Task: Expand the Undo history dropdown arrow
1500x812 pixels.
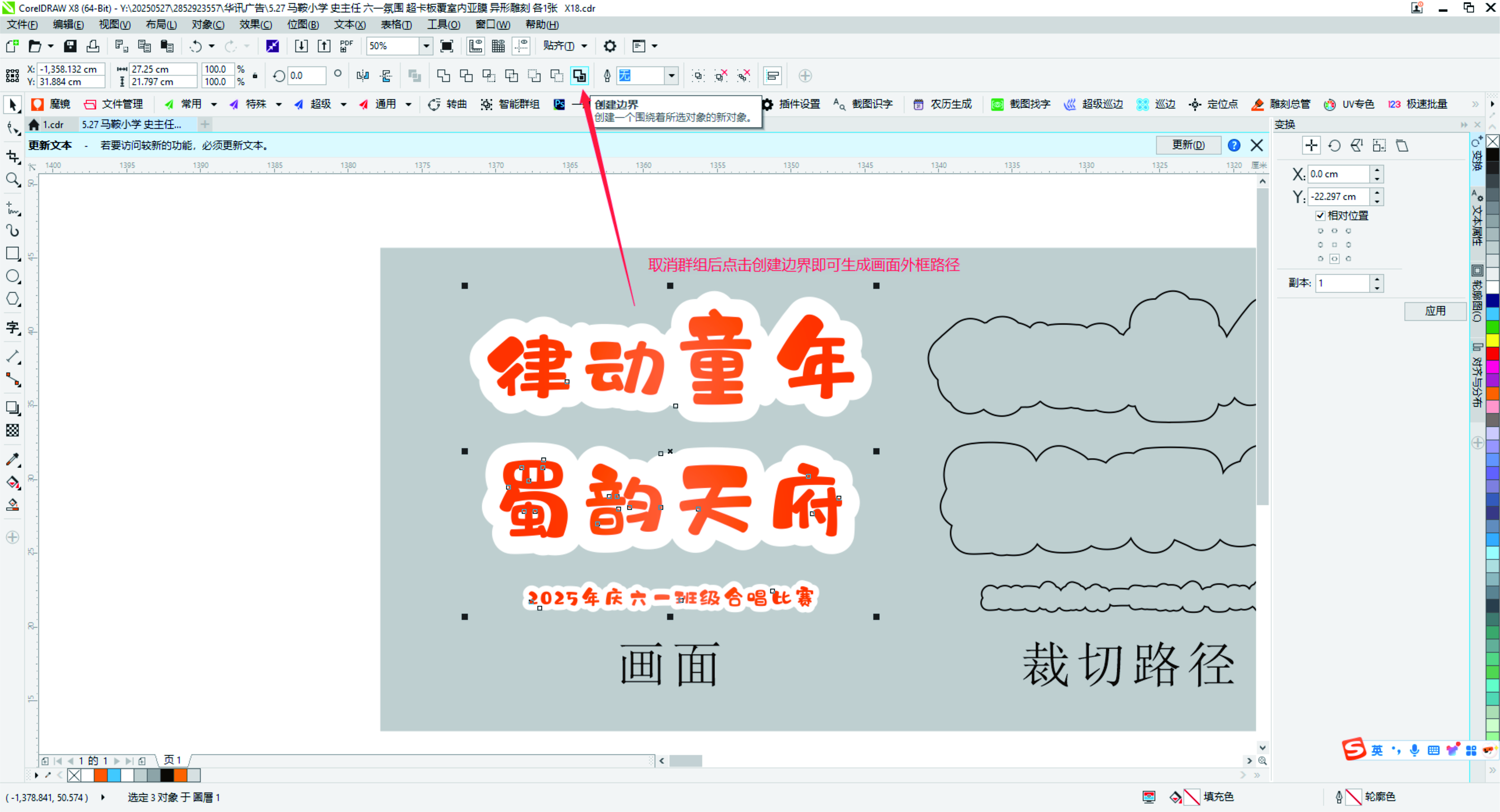Action: (x=211, y=46)
